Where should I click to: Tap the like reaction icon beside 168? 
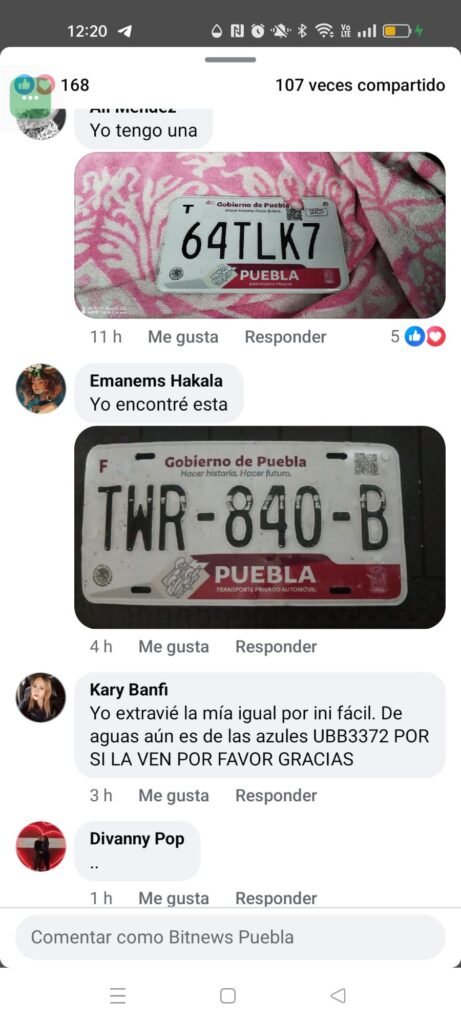pyautogui.click(x=24, y=84)
